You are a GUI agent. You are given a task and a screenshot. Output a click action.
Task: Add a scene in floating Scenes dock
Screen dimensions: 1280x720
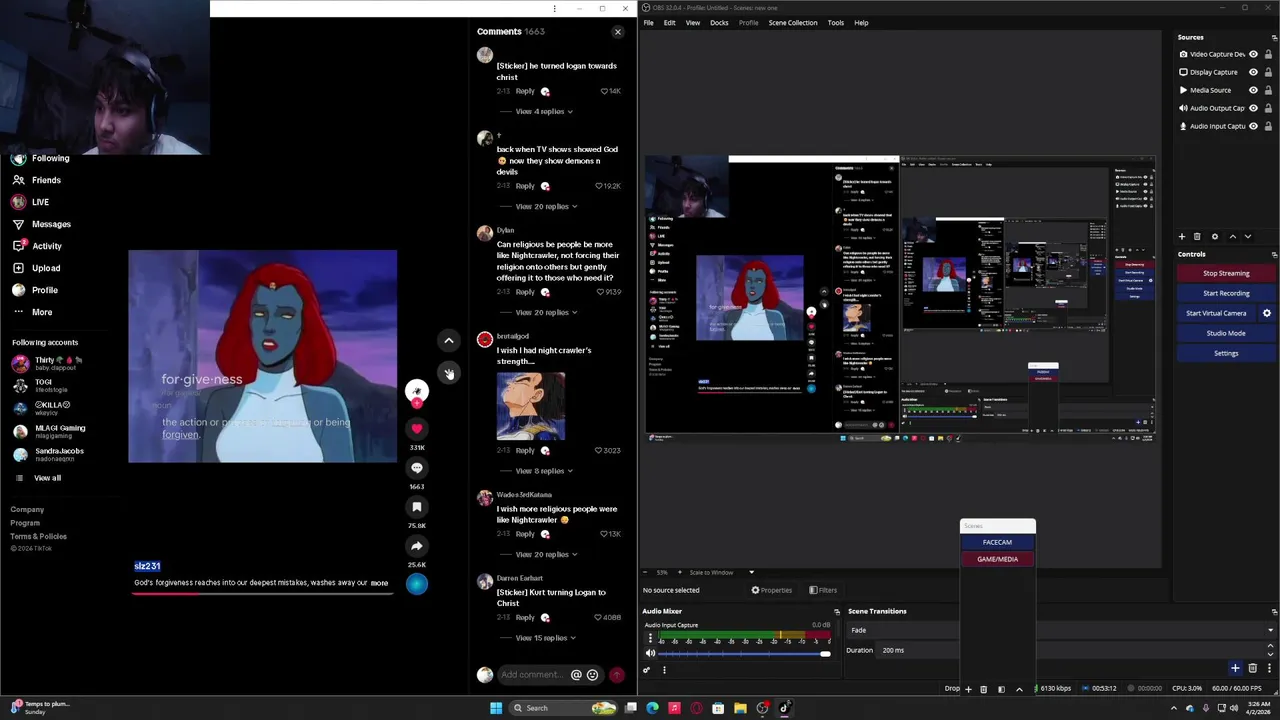pyautogui.click(x=968, y=689)
